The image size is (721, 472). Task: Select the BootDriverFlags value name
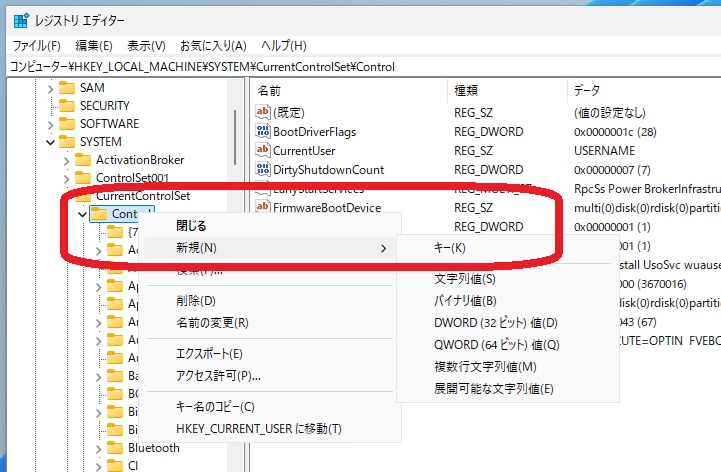[x=315, y=132]
